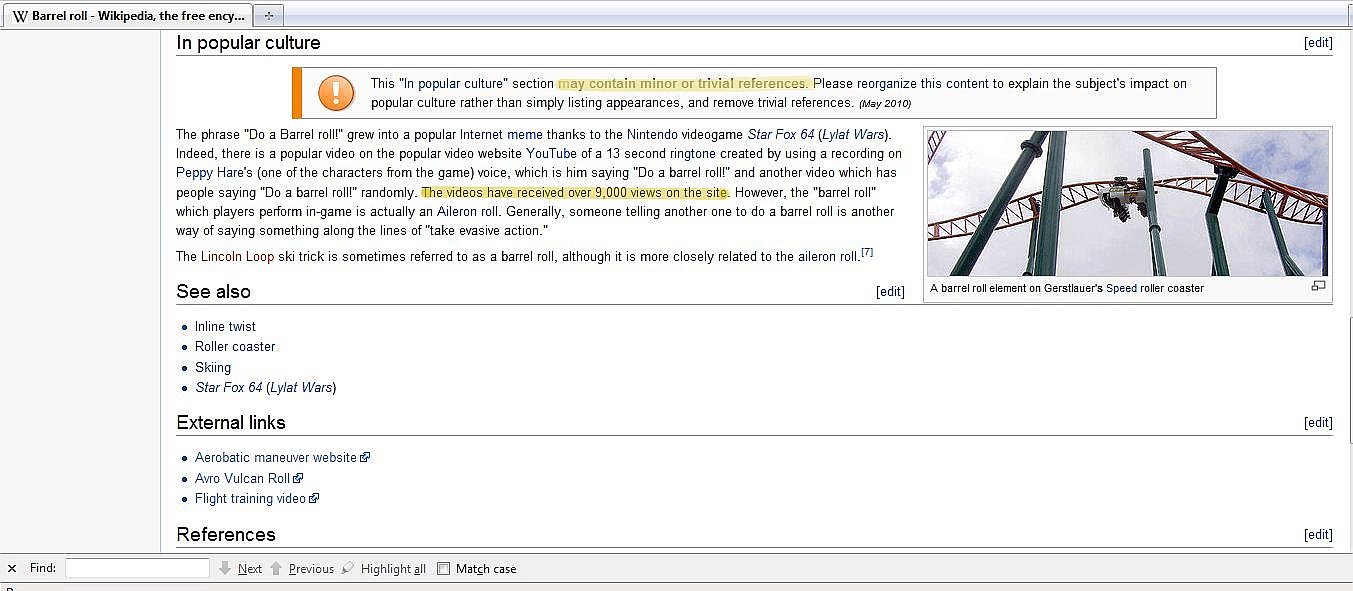Open Avro Vulcan Roll external link
Viewport: 1353px width, 591px height.
[242, 479]
